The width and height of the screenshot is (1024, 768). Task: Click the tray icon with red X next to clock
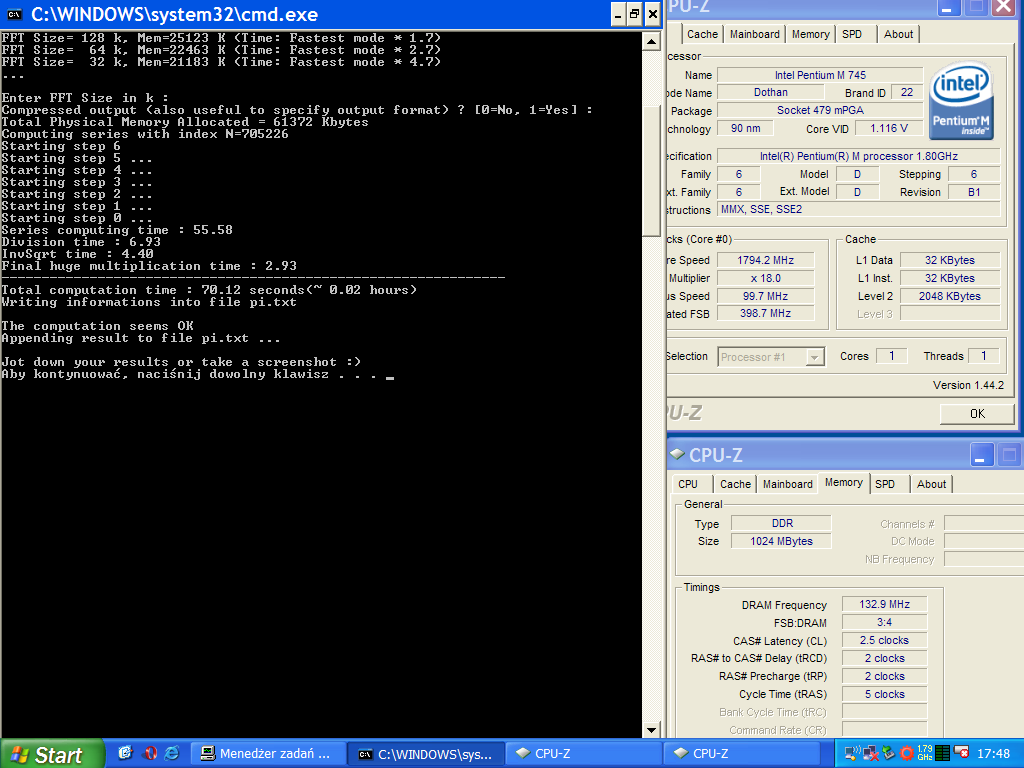(961, 752)
